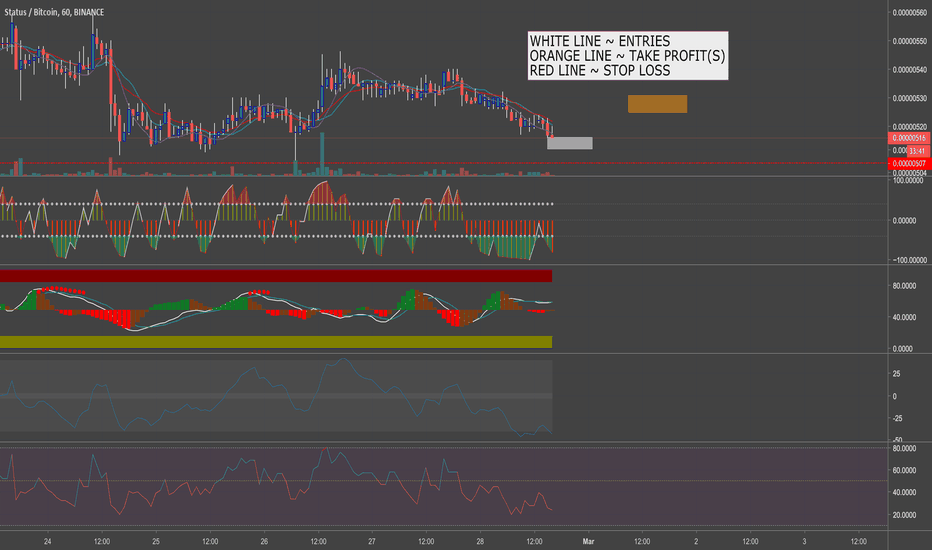Click the 25 date label on time axis
932x550 pixels.
pyautogui.click(x=156, y=541)
